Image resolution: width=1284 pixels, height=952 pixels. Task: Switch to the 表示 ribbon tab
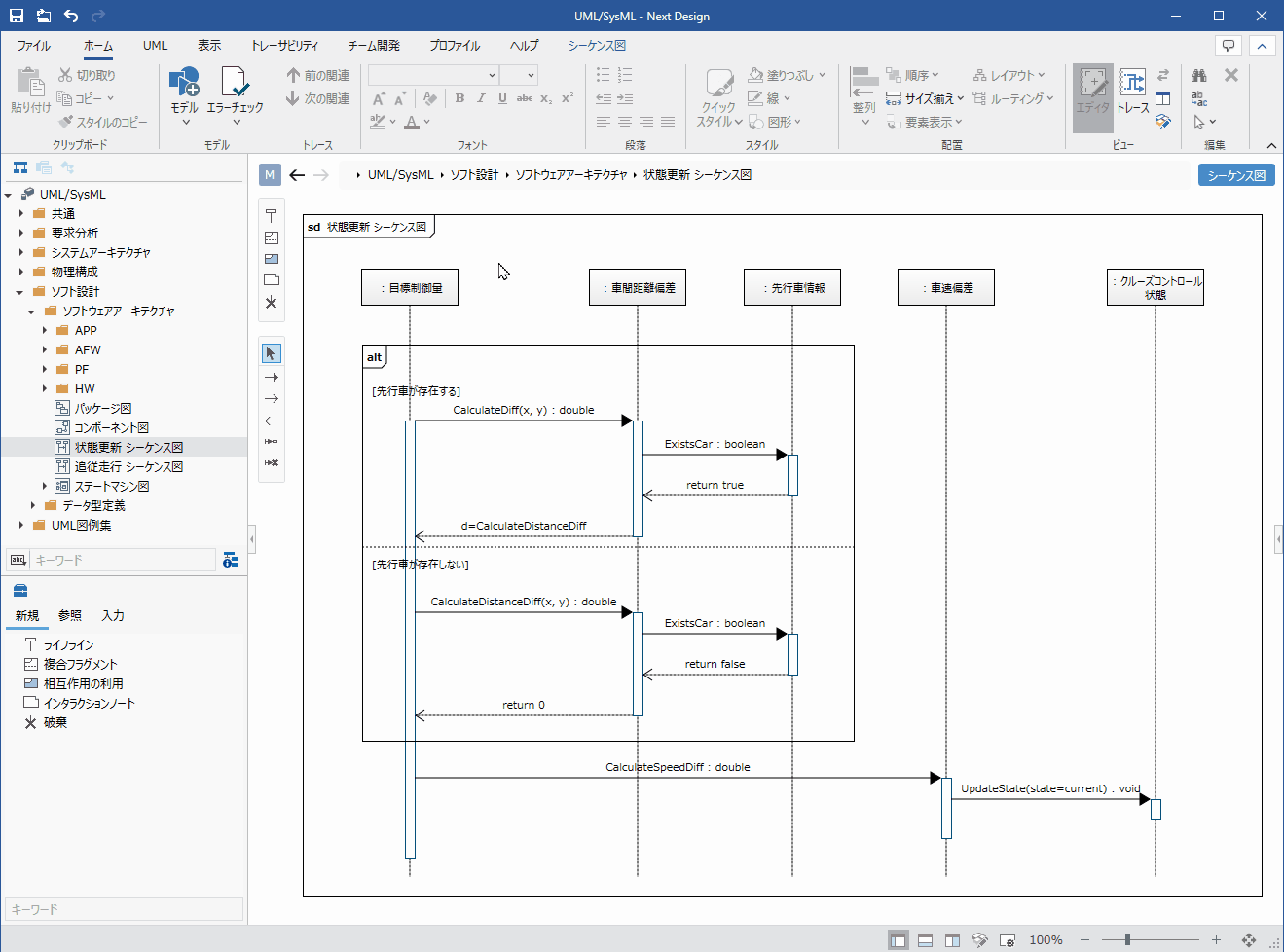tap(209, 46)
